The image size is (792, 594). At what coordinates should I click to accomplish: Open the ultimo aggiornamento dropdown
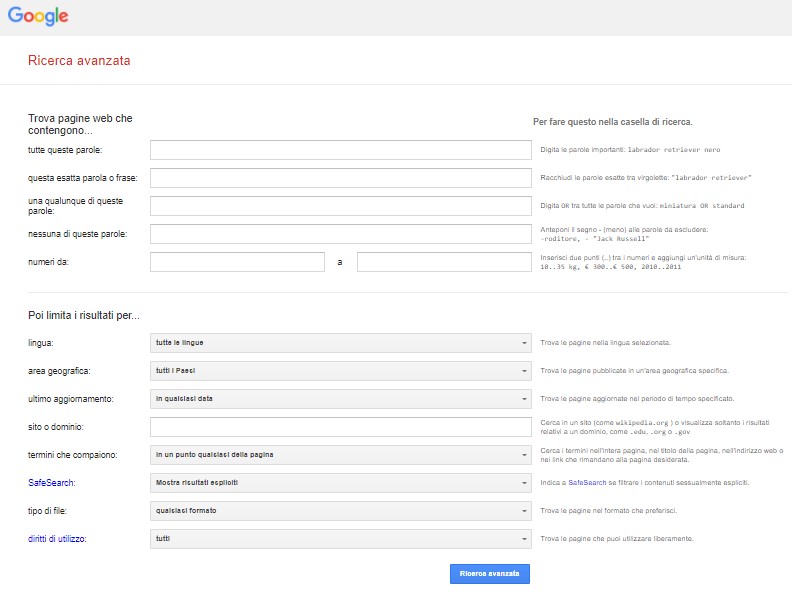coord(340,399)
